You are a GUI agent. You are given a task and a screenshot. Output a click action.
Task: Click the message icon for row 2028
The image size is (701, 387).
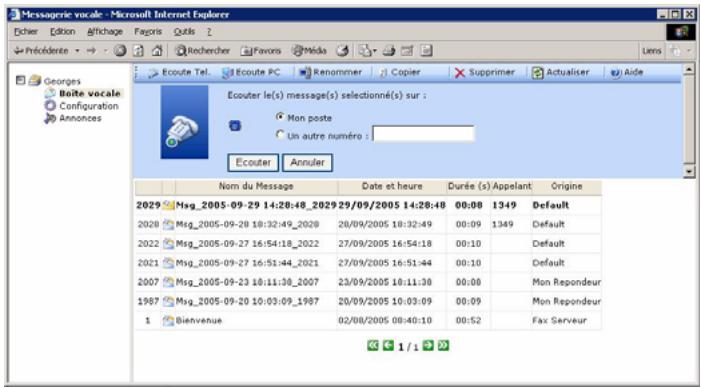tap(168, 224)
